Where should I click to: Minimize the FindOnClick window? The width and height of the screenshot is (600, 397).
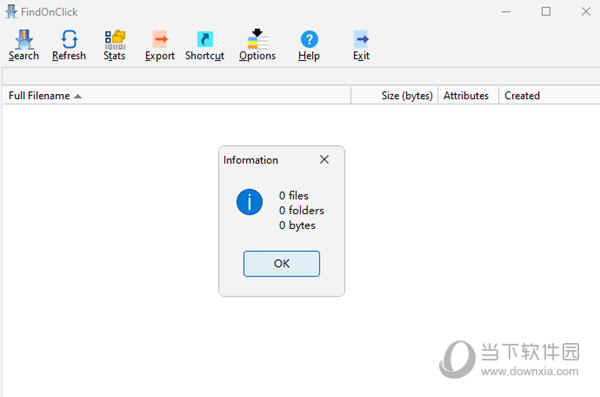pyautogui.click(x=506, y=11)
